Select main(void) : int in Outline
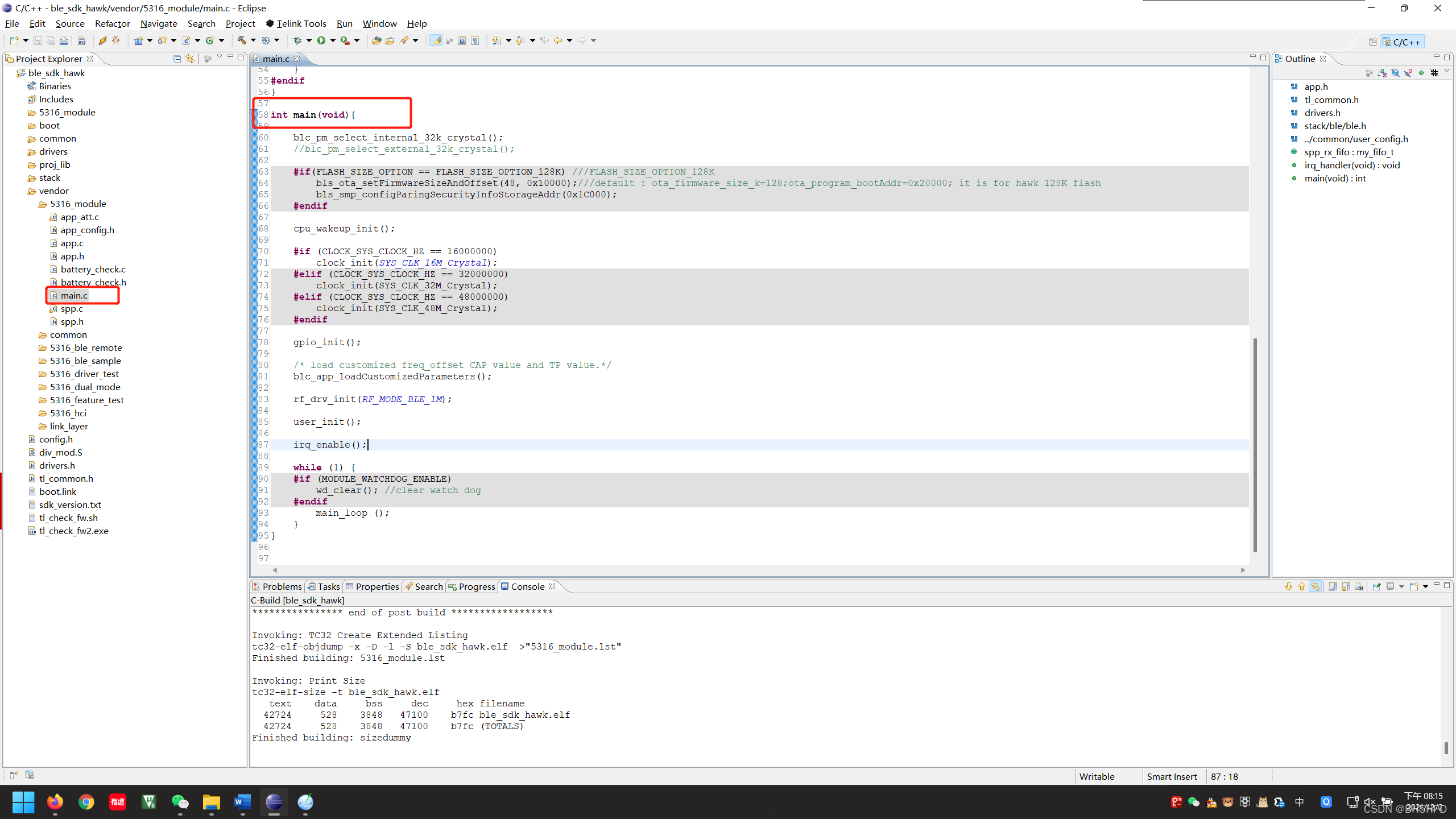 [x=1335, y=178]
